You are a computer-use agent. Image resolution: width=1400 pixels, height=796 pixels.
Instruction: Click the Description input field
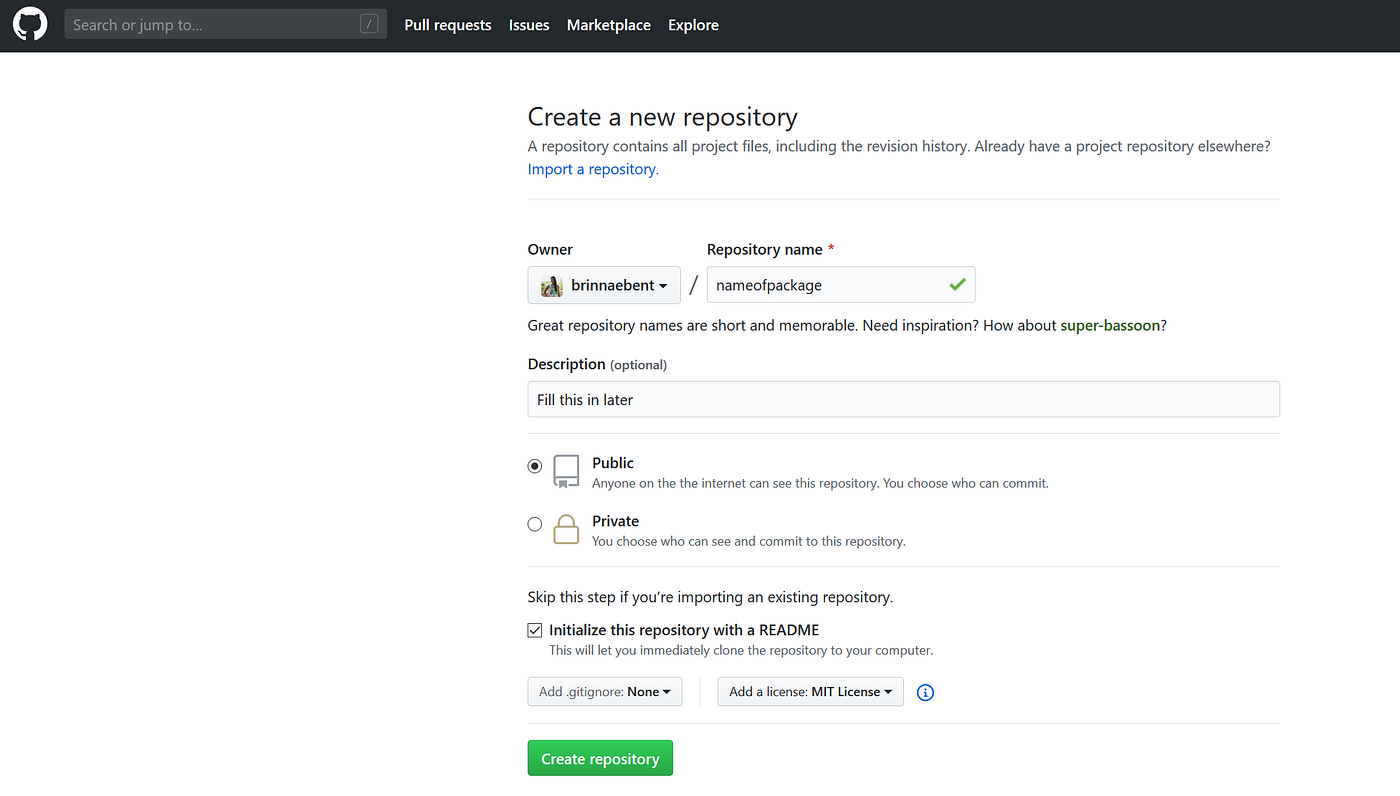click(x=904, y=399)
